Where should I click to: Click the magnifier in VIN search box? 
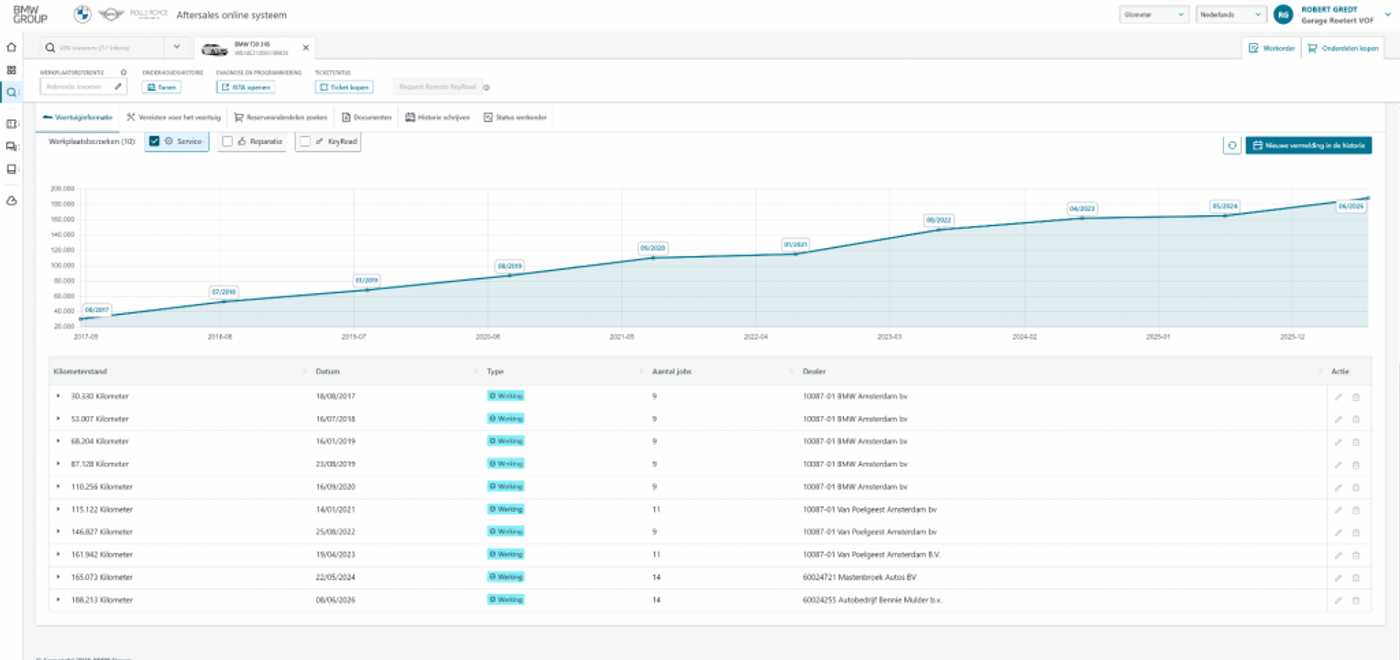pos(51,47)
